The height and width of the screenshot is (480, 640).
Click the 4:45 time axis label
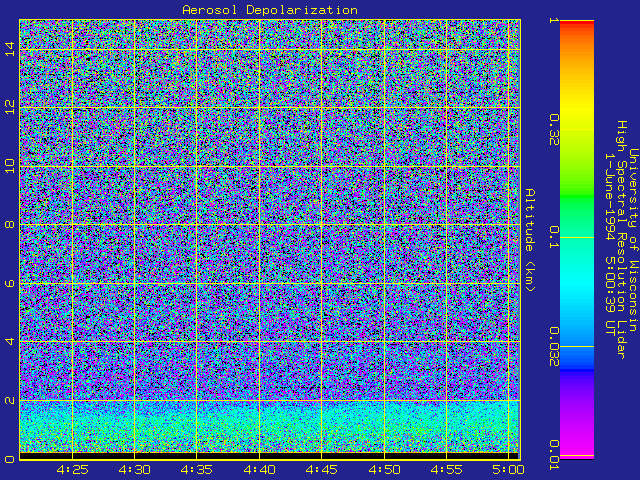click(322, 470)
